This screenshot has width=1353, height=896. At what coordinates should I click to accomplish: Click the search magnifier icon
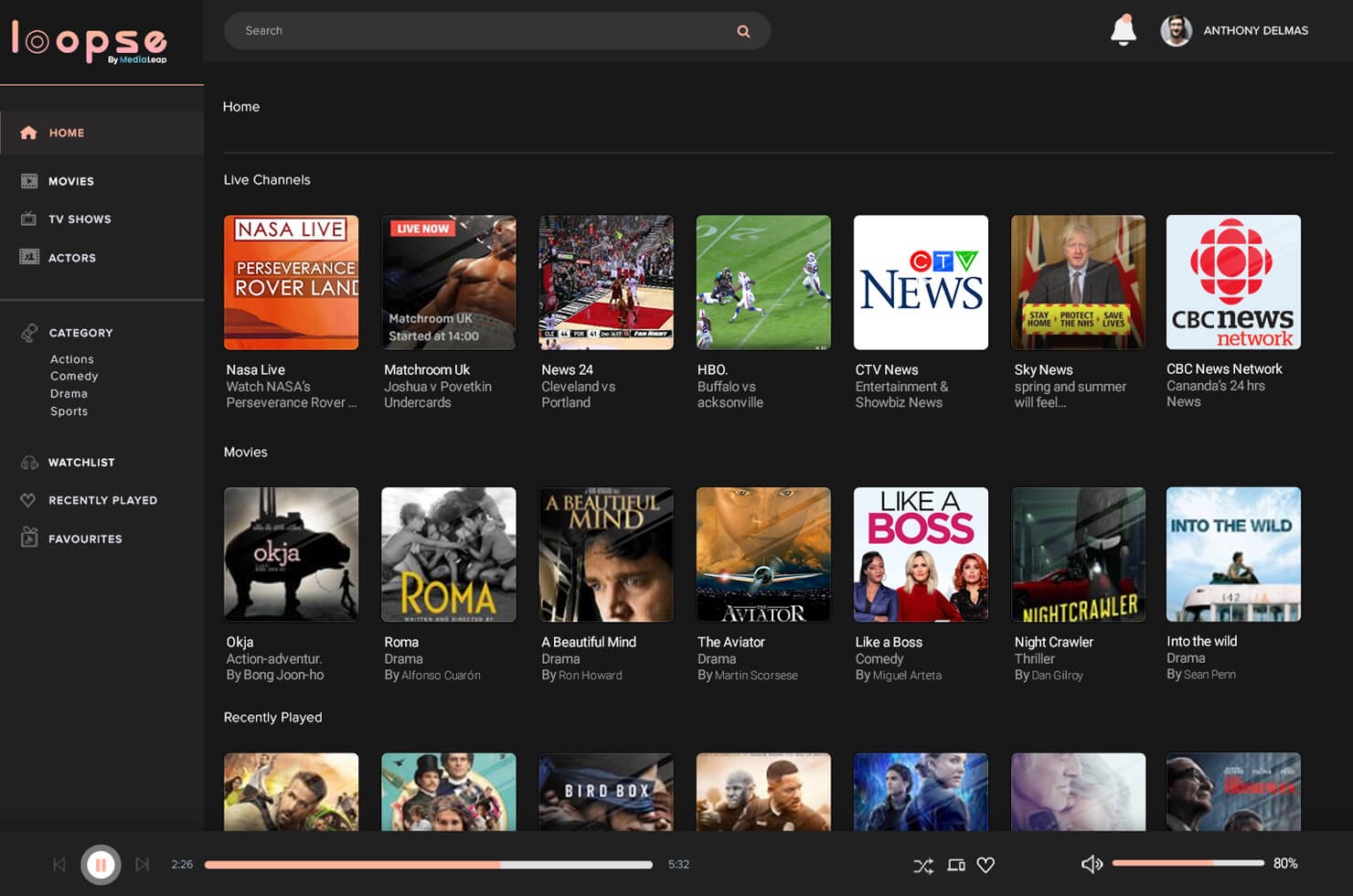point(743,31)
